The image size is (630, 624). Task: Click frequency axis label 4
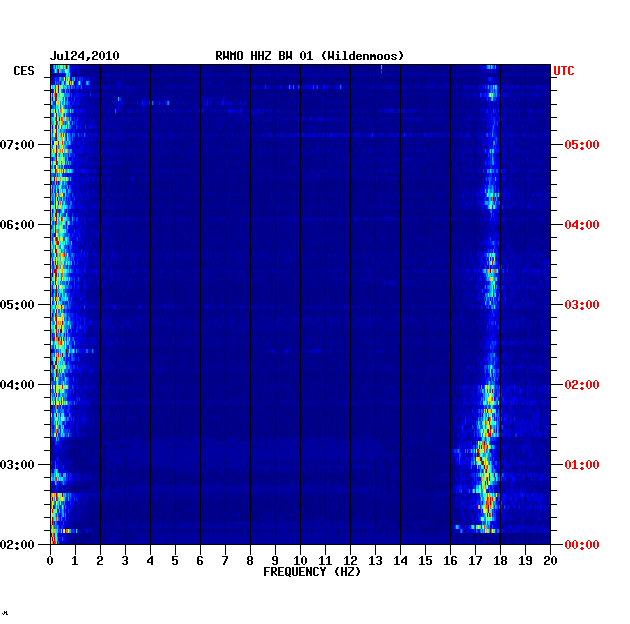[150, 561]
